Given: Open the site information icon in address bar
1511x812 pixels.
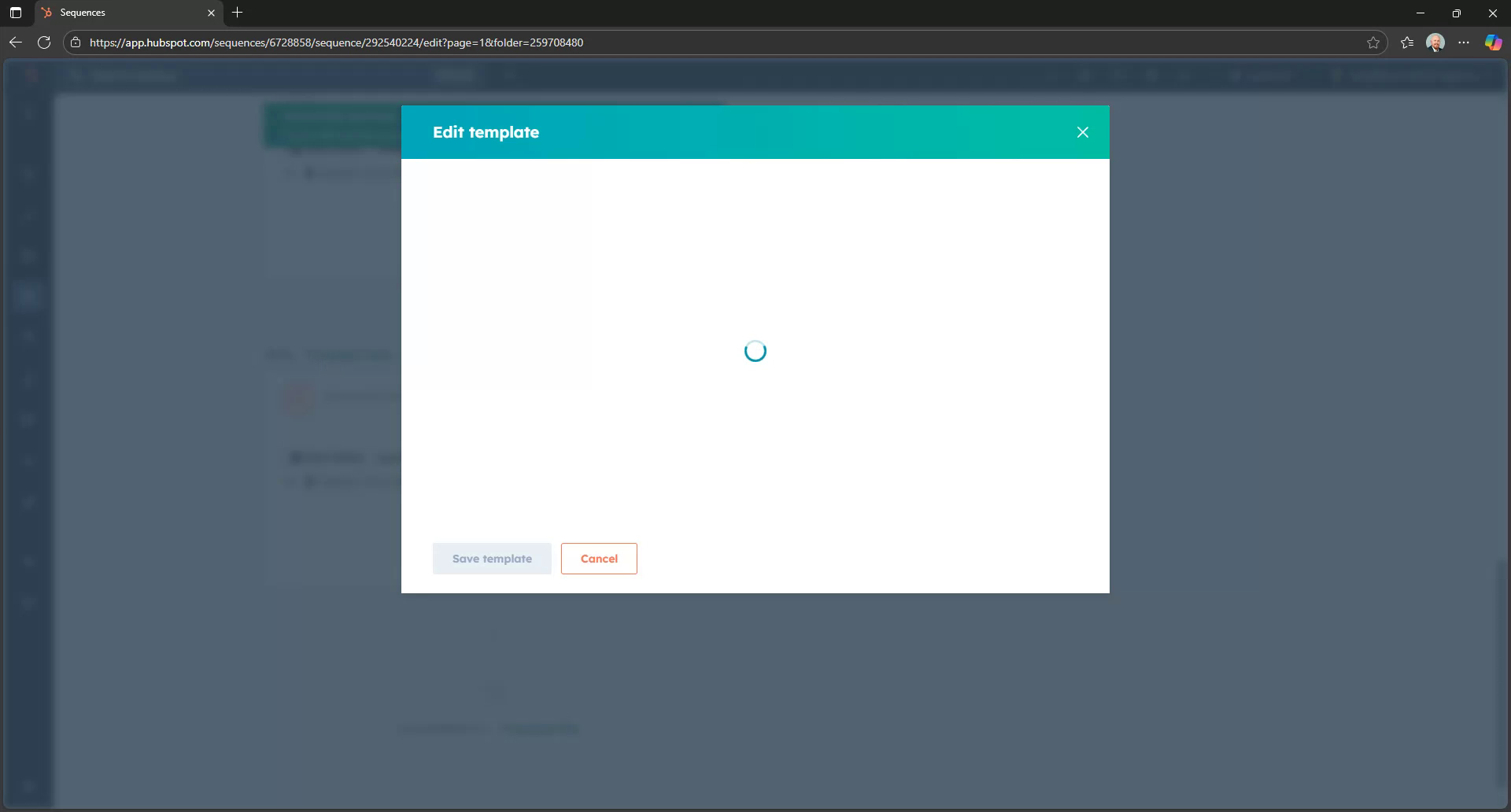Looking at the screenshot, I should pyautogui.click(x=75, y=42).
